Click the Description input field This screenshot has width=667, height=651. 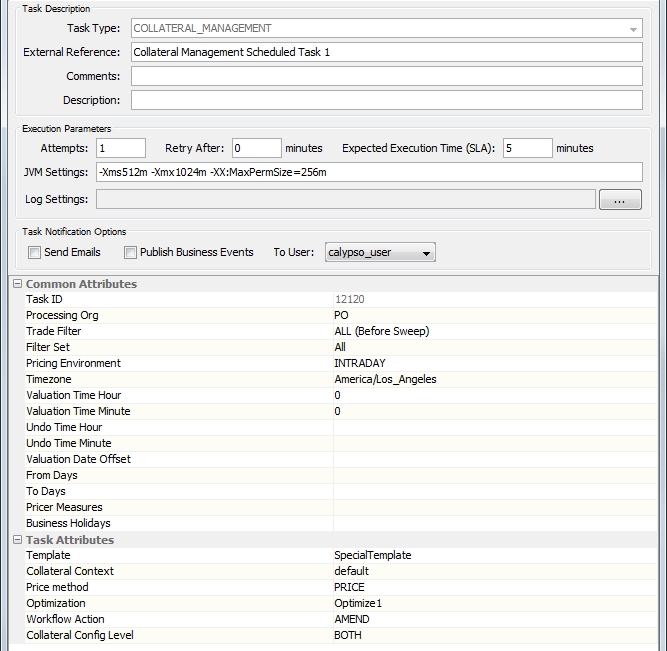tap(386, 100)
